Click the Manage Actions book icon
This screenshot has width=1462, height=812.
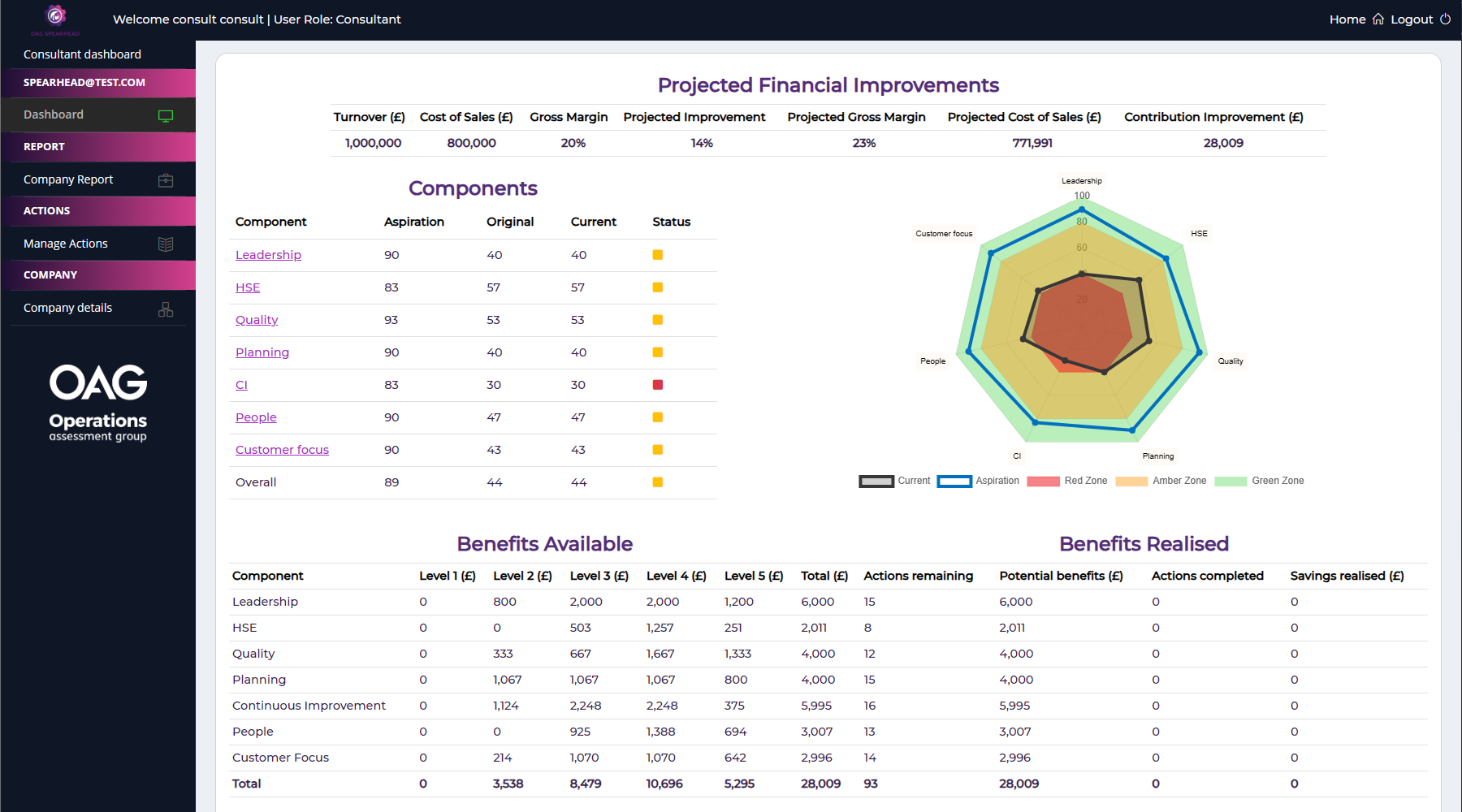[166, 244]
